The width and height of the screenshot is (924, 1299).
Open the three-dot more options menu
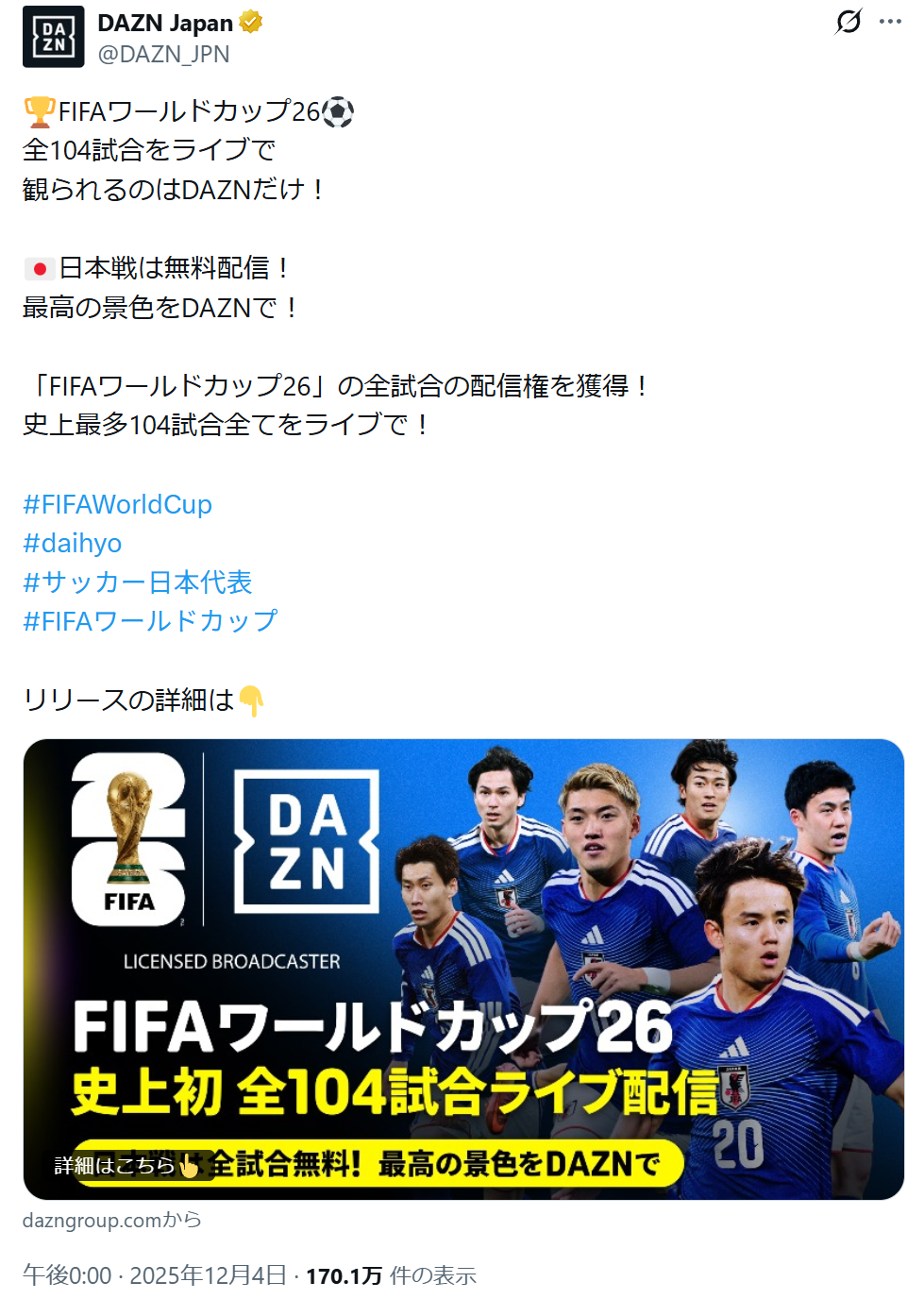890,21
